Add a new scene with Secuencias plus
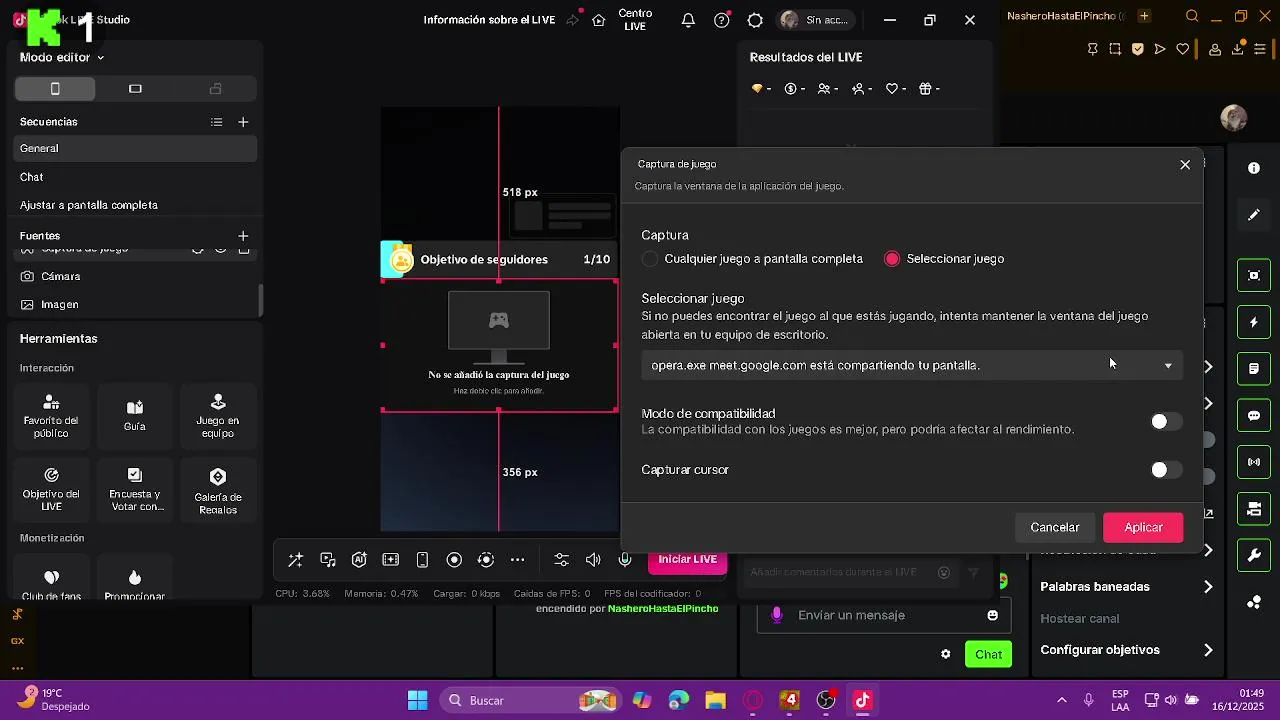 pyautogui.click(x=243, y=122)
